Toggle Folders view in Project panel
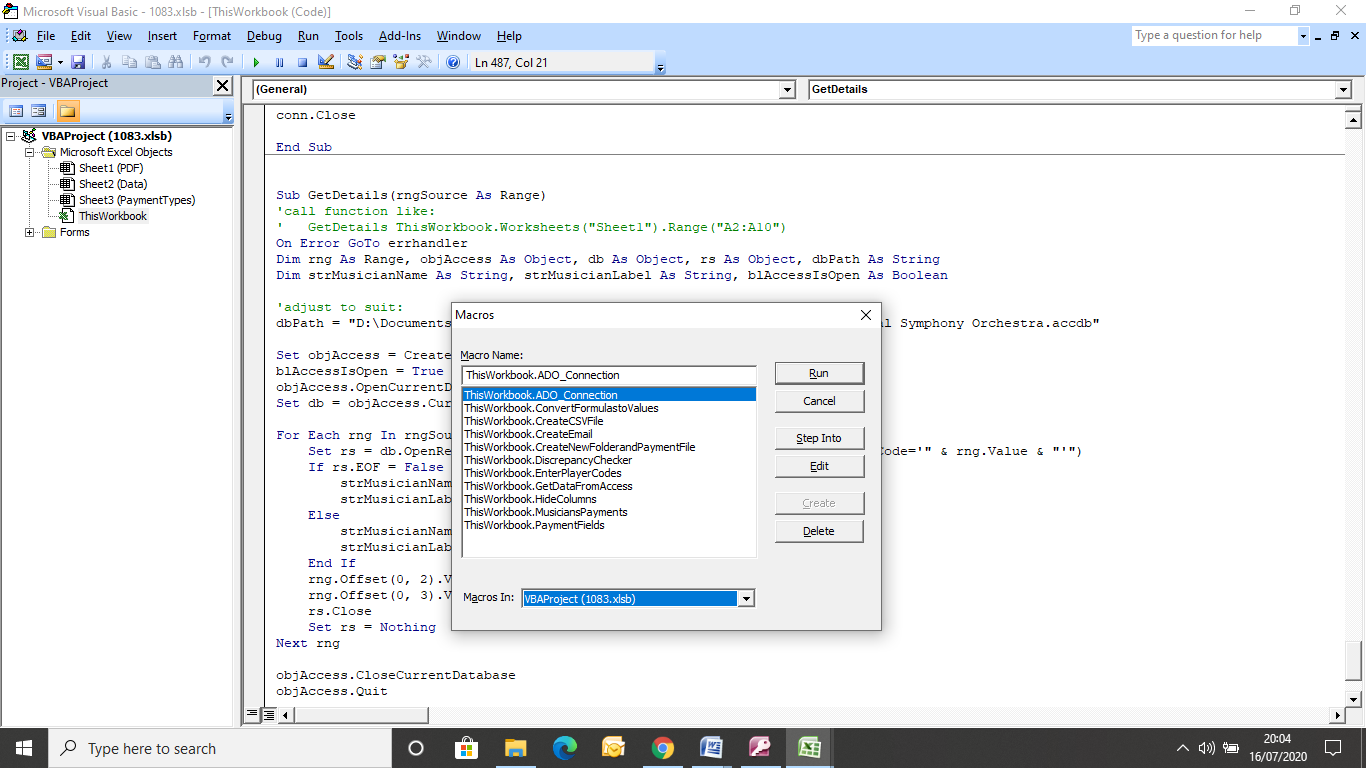Screen dimensions: 1366x768 pos(67,111)
